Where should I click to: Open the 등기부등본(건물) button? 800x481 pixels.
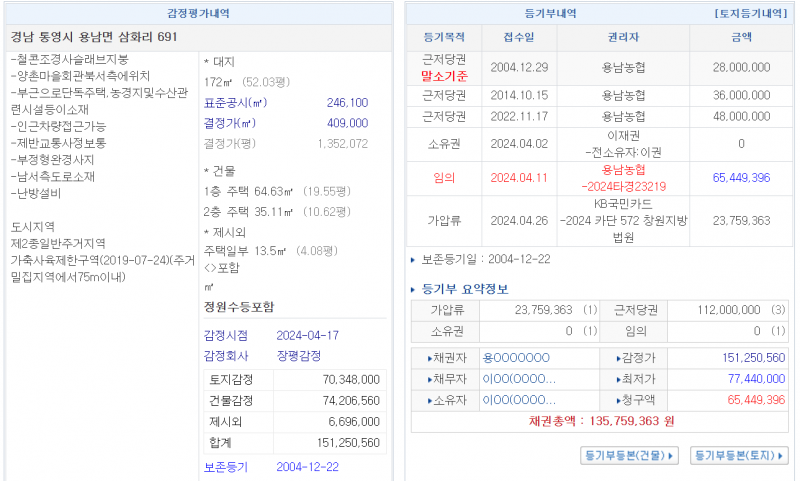(x=629, y=455)
